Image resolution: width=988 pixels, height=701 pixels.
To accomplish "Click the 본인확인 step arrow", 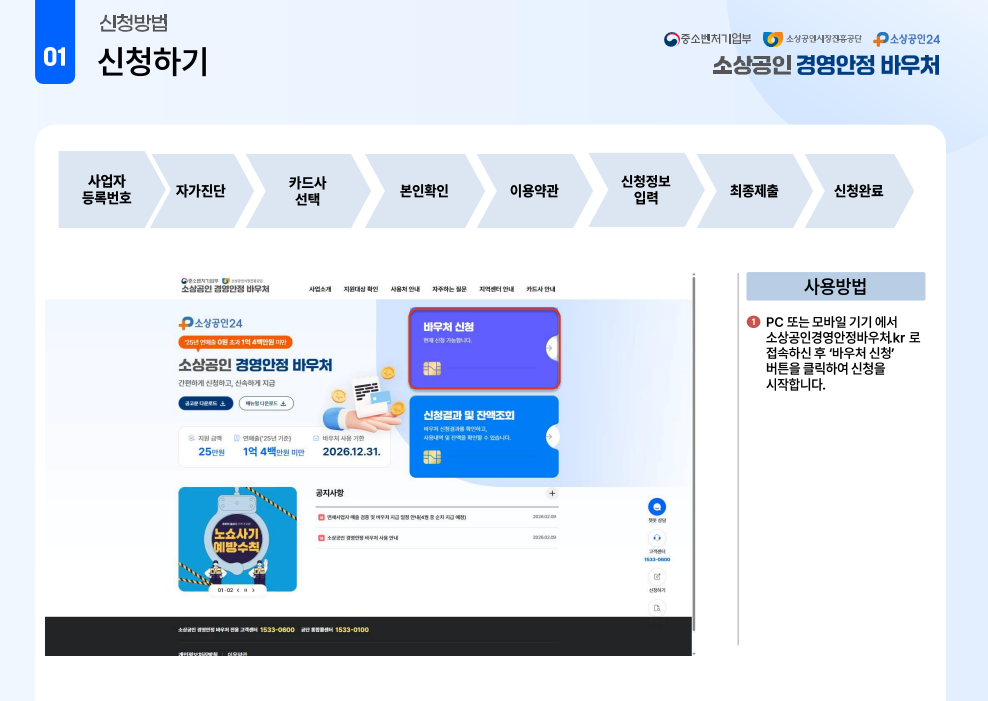I will (424, 191).
